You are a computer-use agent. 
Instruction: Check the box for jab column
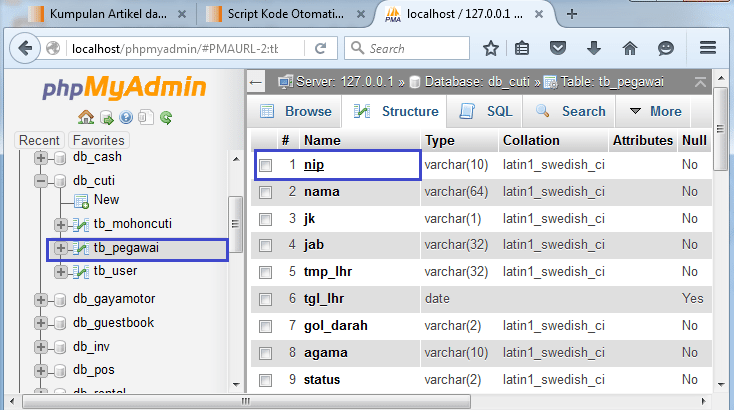265,246
